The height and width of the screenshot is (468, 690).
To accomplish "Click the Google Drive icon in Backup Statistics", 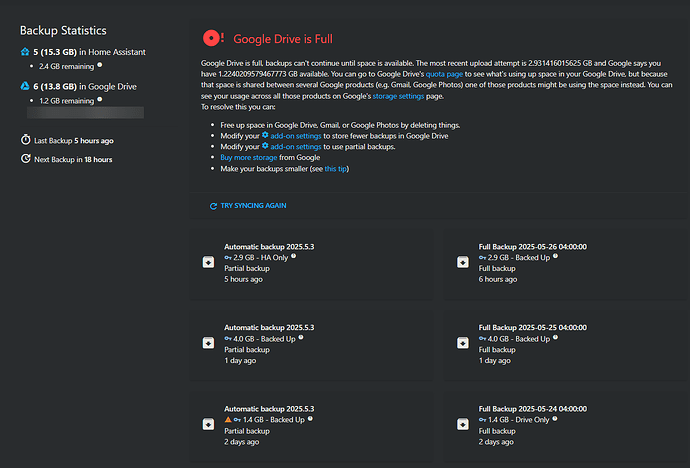I will [25, 86].
